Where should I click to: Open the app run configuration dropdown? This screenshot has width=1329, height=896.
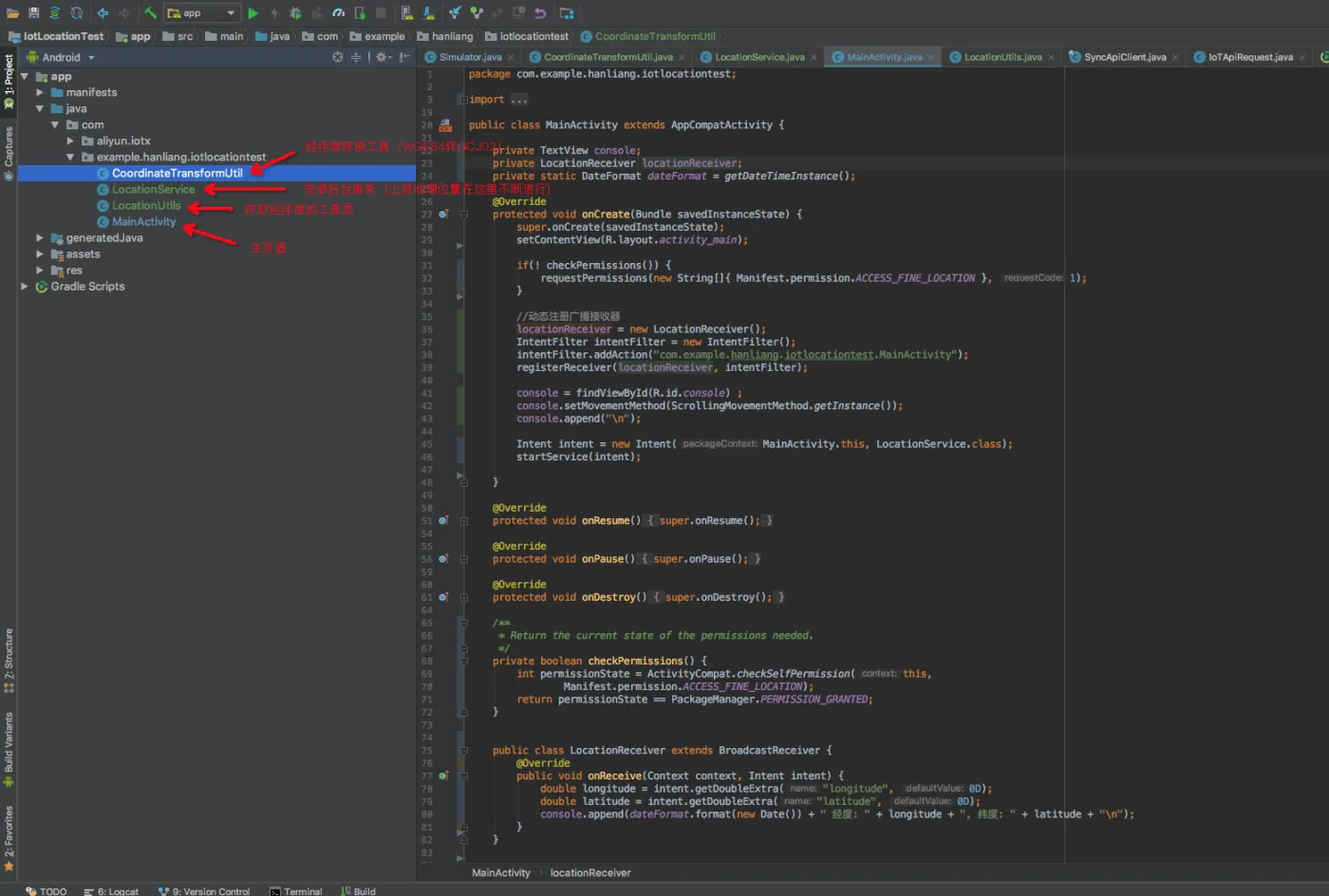point(201,13)
